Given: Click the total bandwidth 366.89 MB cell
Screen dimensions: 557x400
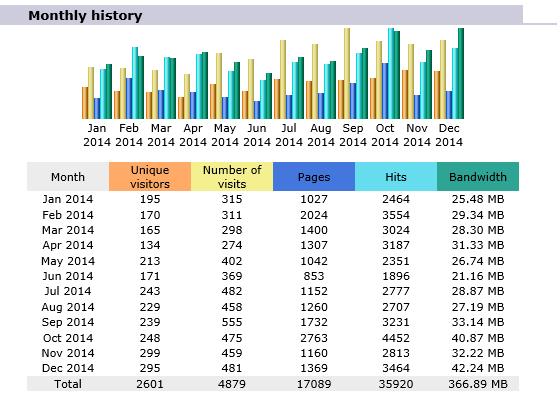Looking at the screenshot, I should pos(478,384).
